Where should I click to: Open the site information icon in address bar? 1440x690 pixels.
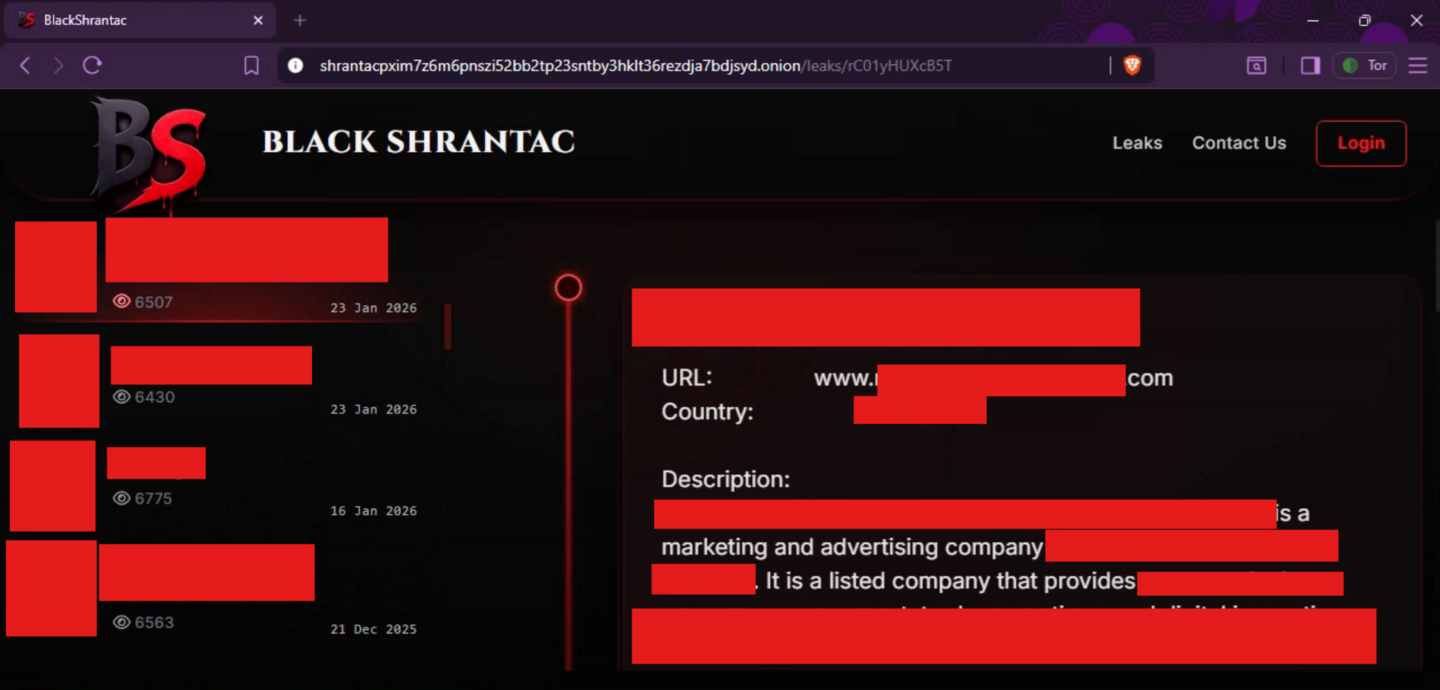(x=295, y=66)
